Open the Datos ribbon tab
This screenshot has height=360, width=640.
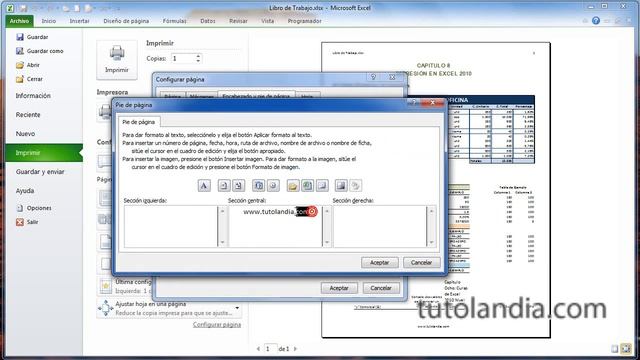click(208, 21)
